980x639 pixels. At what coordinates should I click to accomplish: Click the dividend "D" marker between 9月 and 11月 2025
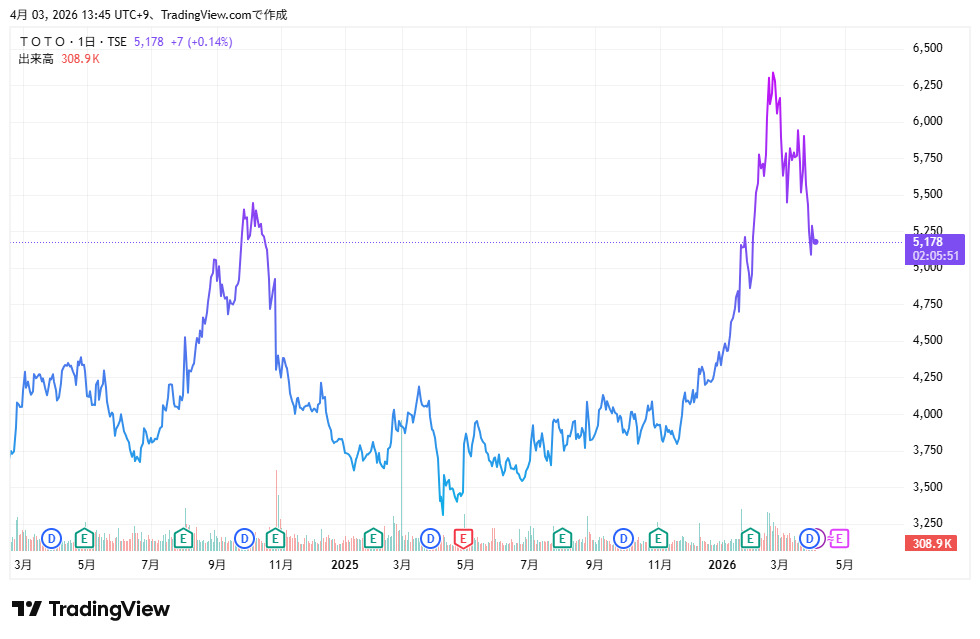point(623,538)
